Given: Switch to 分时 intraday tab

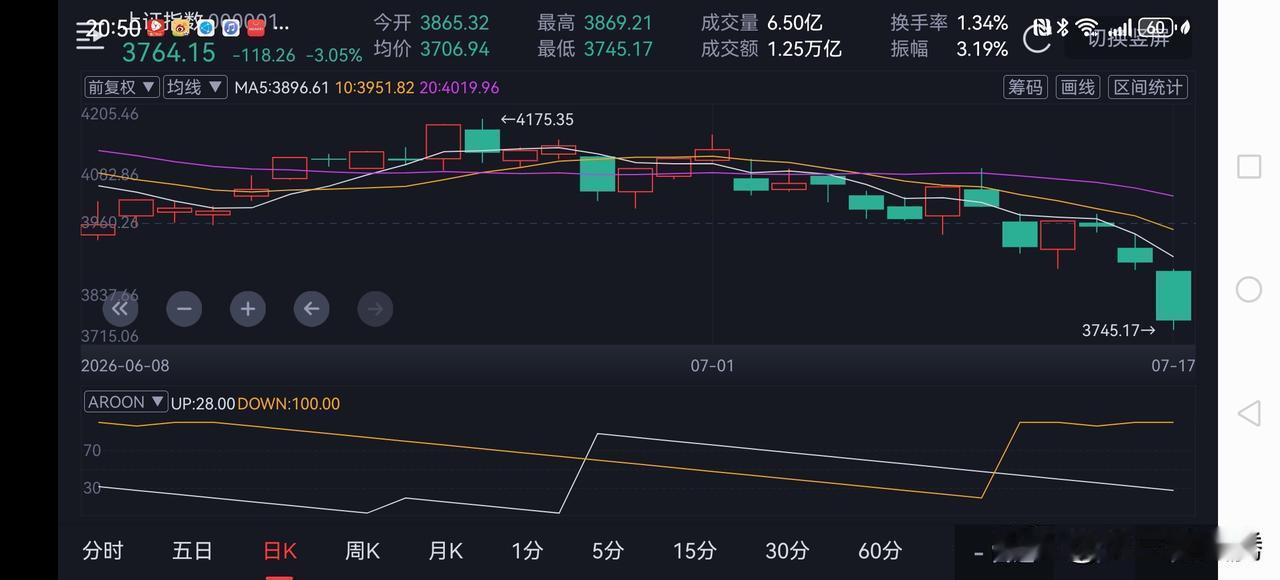Looking at the screenshot, I should (103, 550).
